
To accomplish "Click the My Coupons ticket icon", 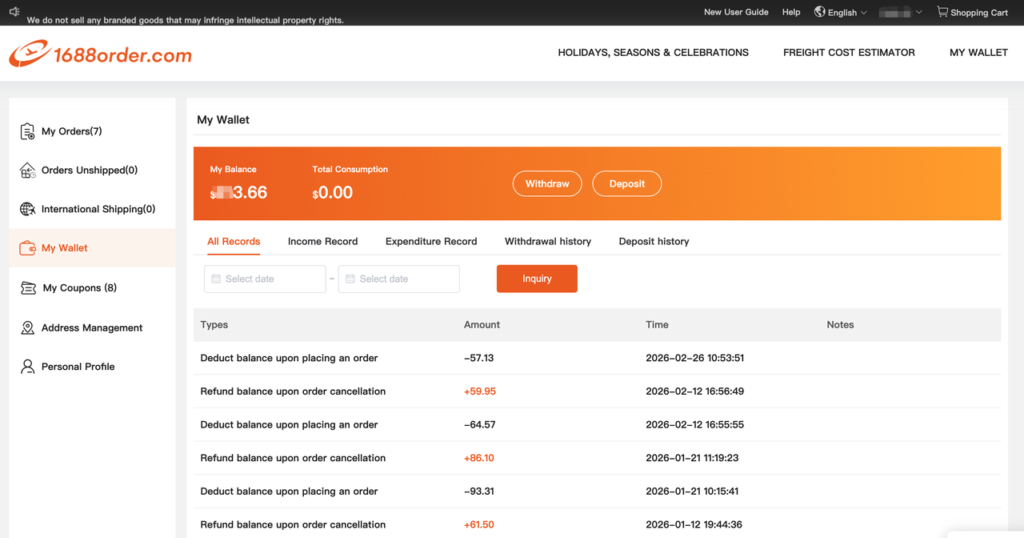I will [28, 288].
